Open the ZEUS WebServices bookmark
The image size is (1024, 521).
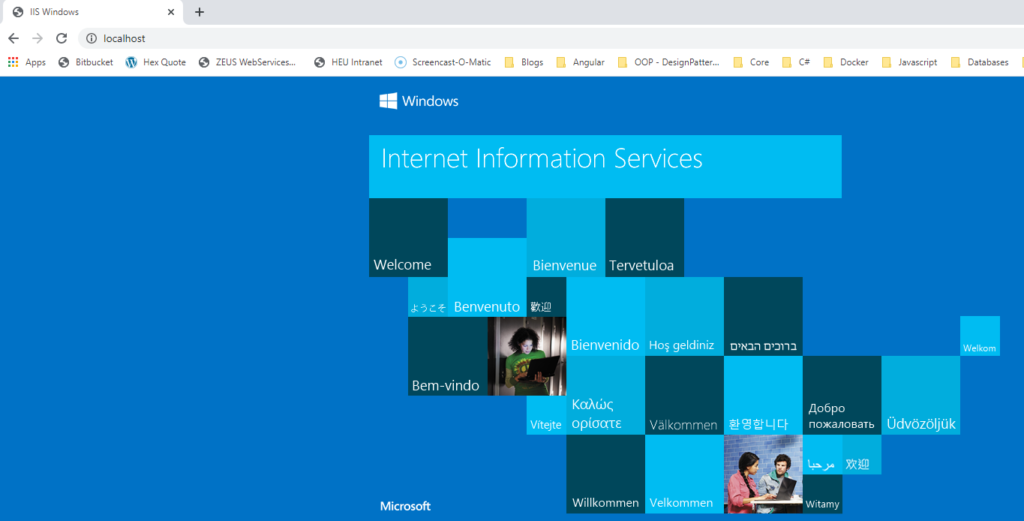coord(248,62)
